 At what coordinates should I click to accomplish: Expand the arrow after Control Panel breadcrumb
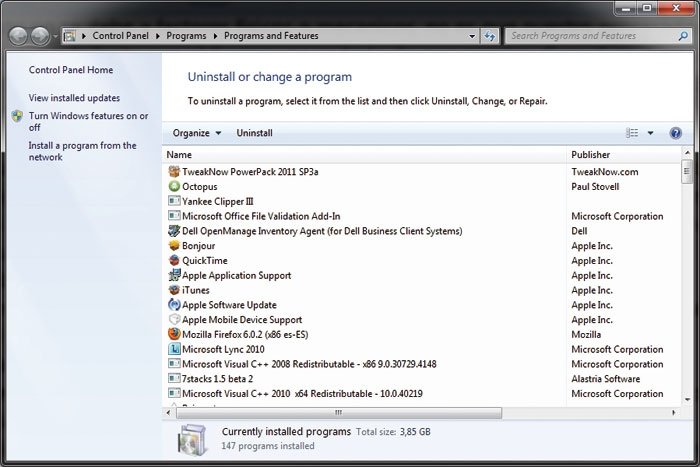click(x=158, y=36)
